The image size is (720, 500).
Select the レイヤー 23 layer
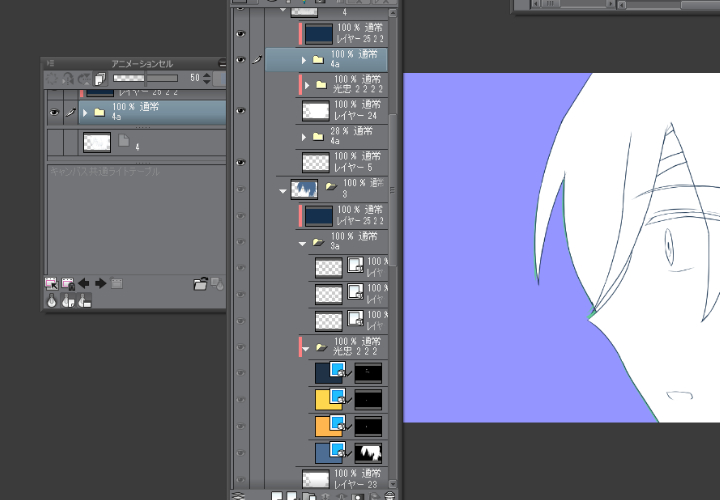[344, 479]
